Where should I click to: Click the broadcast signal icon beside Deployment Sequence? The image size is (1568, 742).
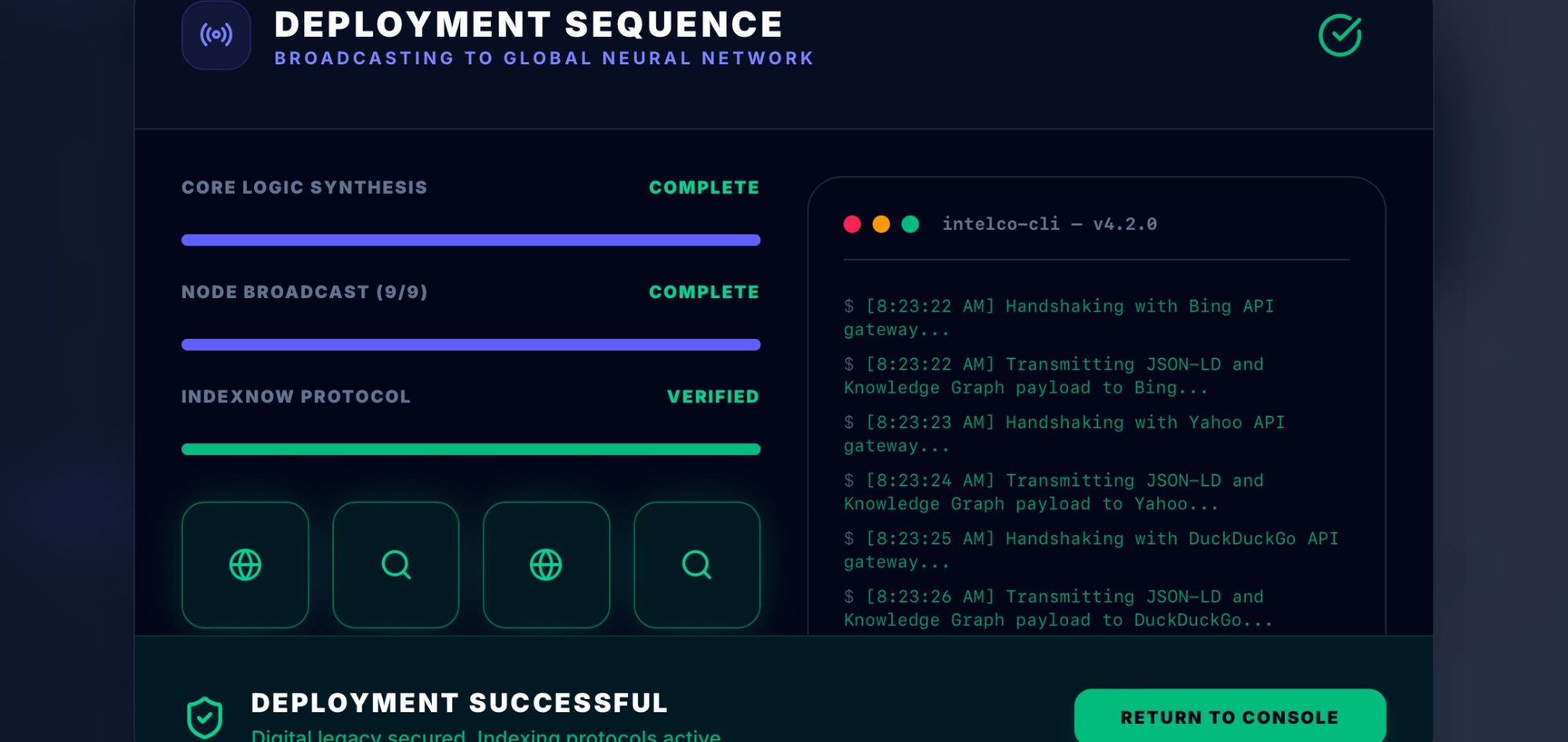point(216,35)
